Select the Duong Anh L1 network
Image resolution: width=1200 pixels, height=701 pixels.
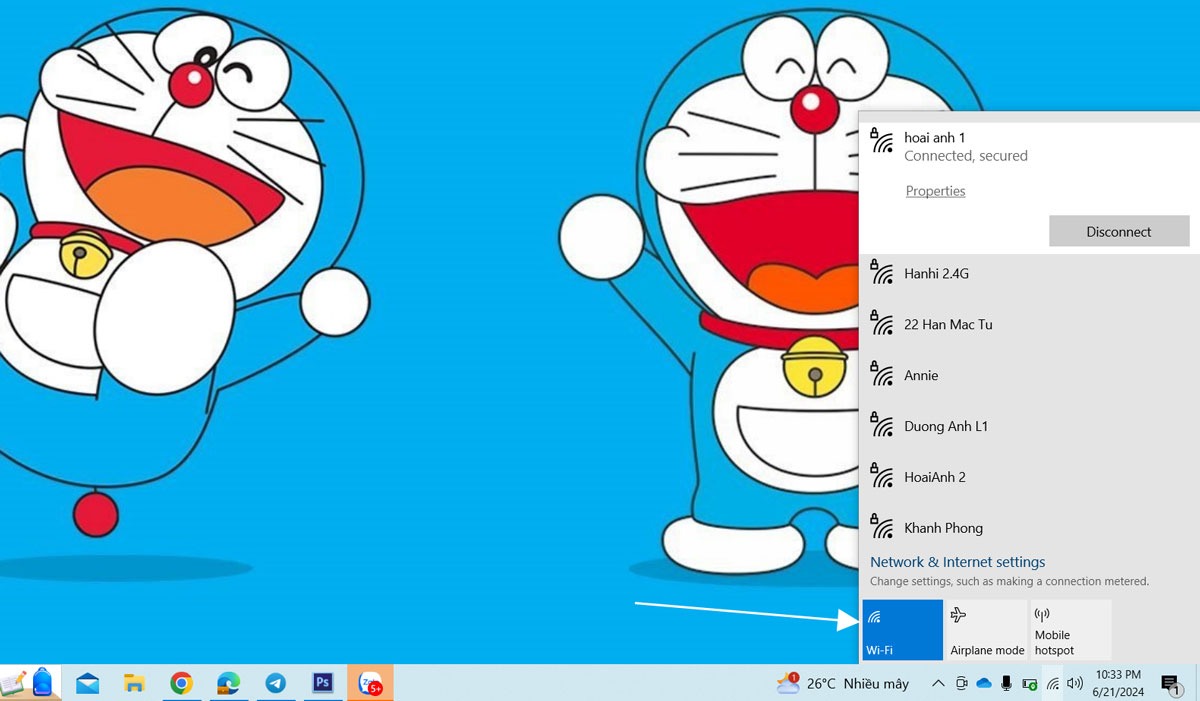1029,426
